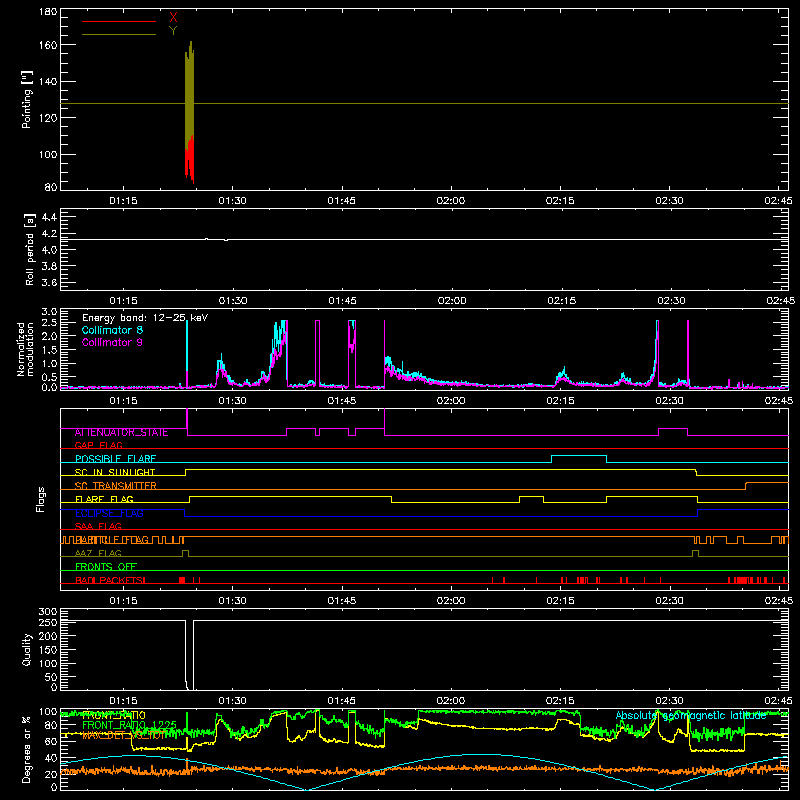
Task: Click the 250 tick on Quality axis
Action: 48,622
